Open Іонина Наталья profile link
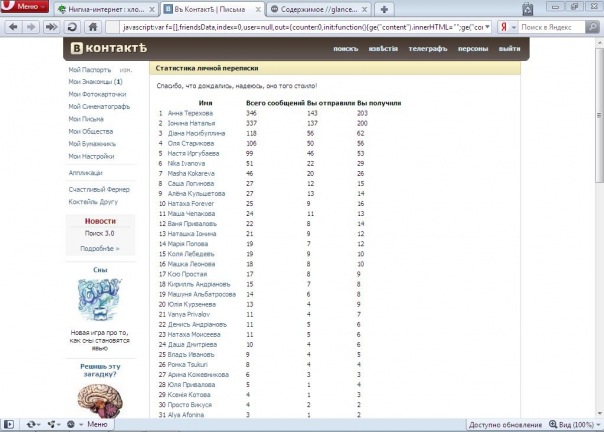Image resolution: width=604 pixels, height=432 pixels. tap(191, 123)
